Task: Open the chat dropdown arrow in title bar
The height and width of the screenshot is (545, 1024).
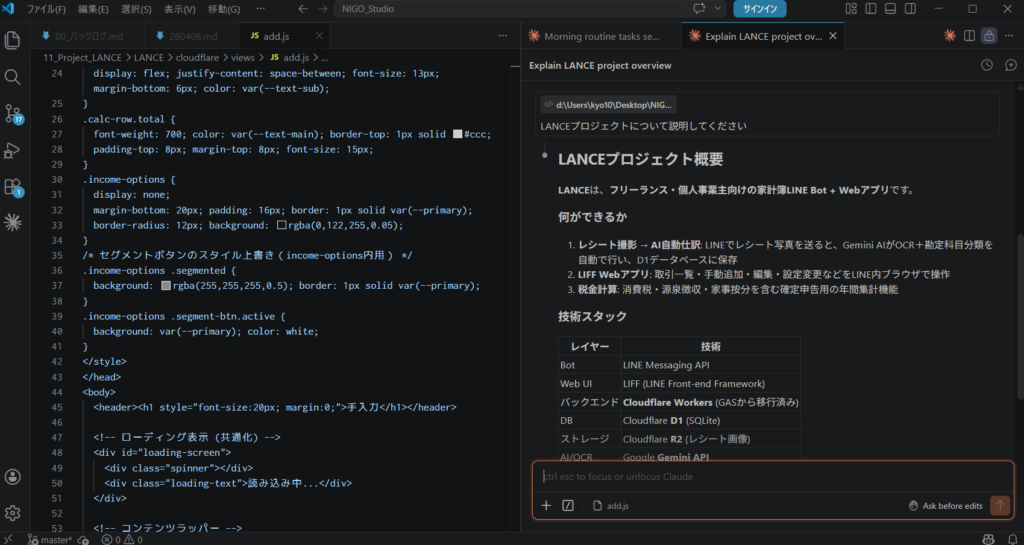Action: [719, 9]
